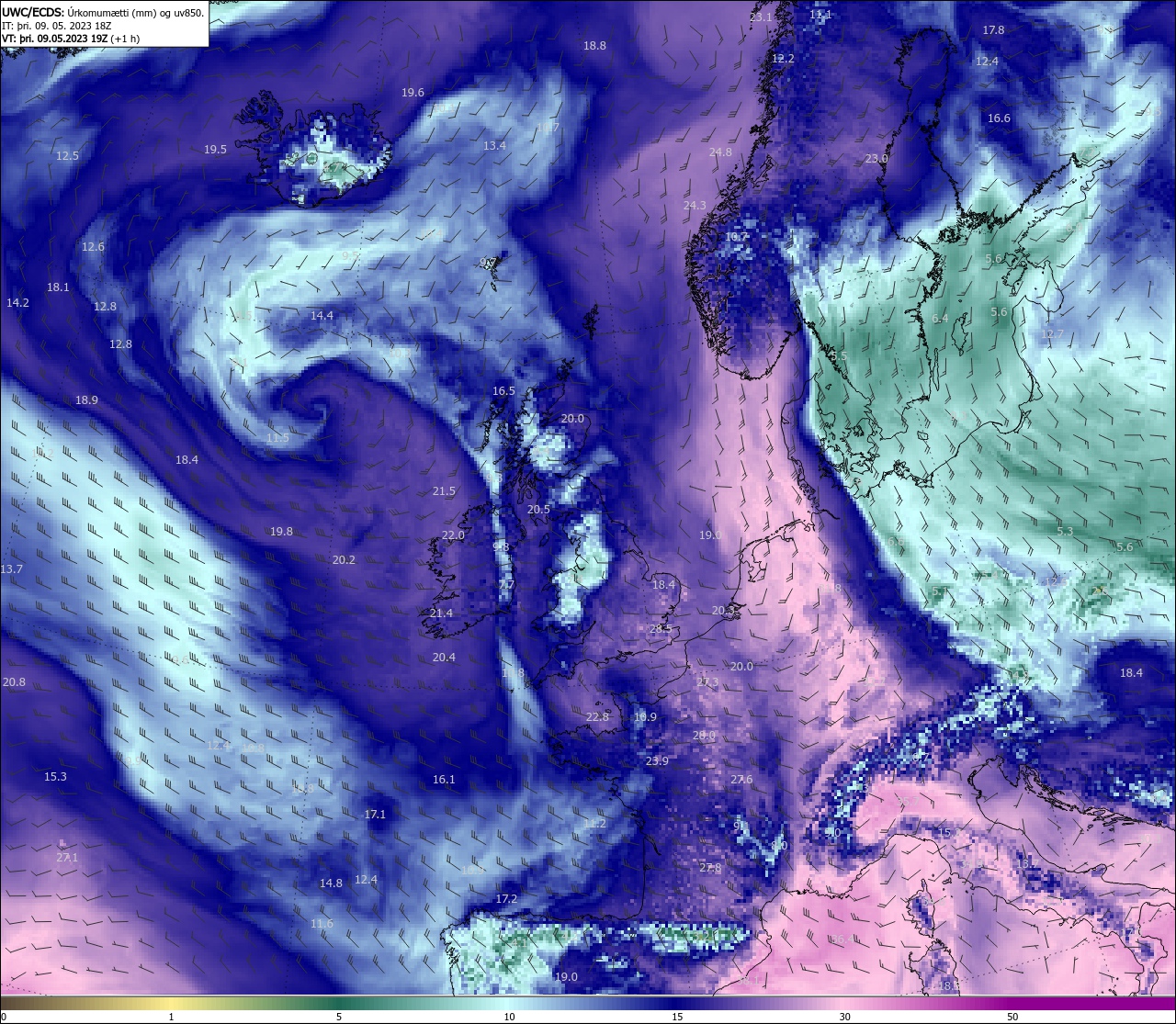The height and width of the screenshot is (1024, 1176).
Task: Click the map value 12.2
Action: point(783,58)
